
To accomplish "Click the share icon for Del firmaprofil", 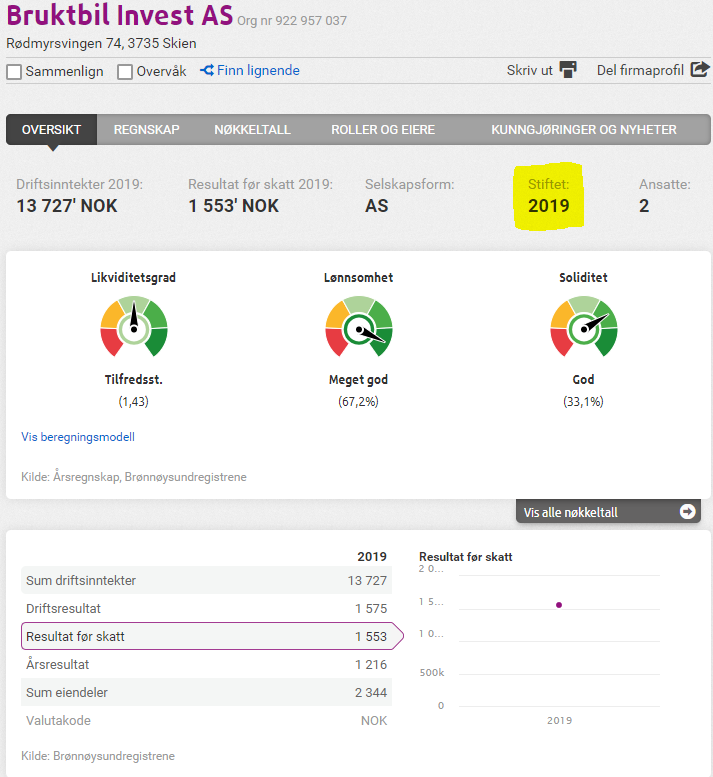I will click(700, 69).
